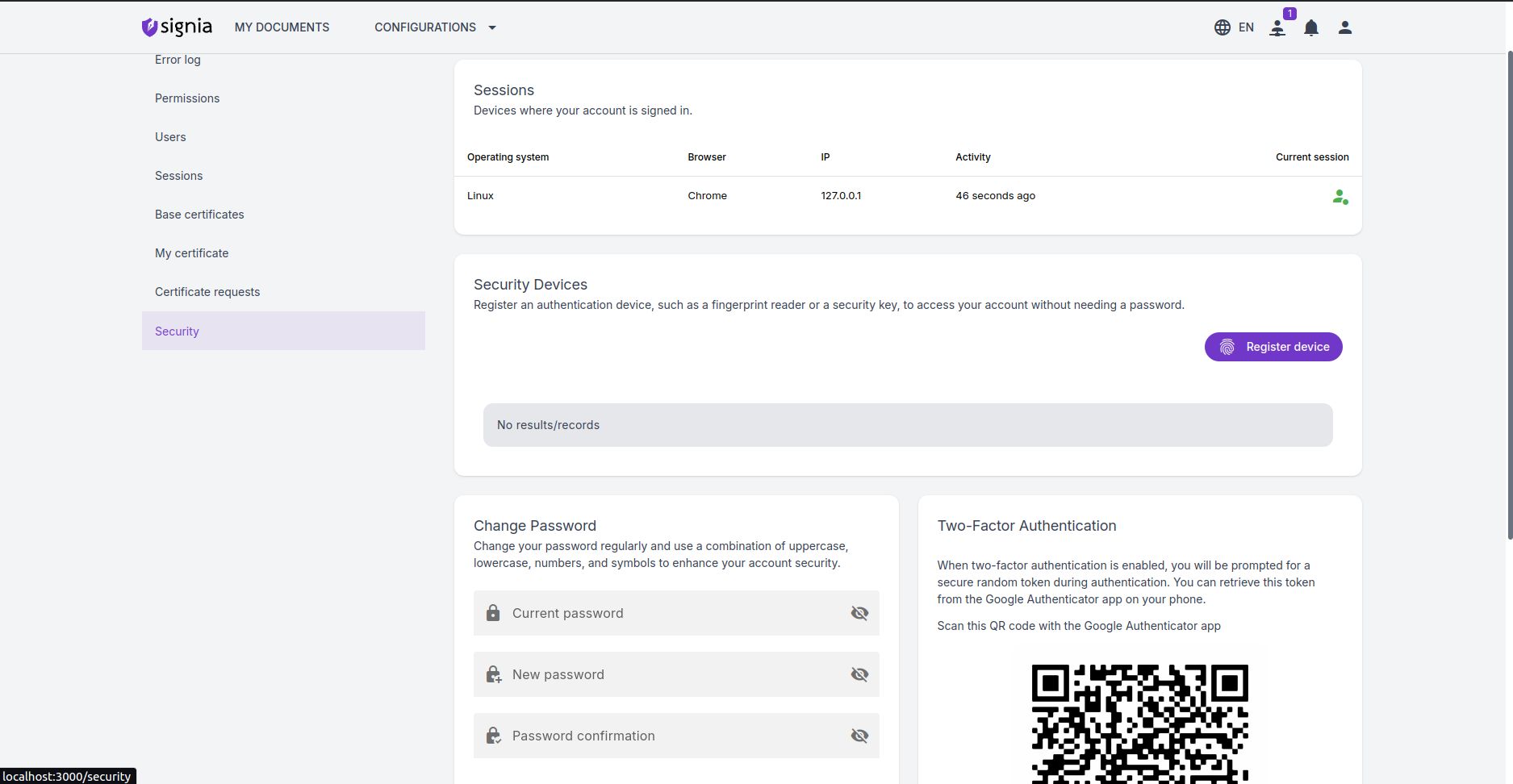The image size is (1513, 784).
Task: Toggle visibility of New password
Action: pos(859,674)
